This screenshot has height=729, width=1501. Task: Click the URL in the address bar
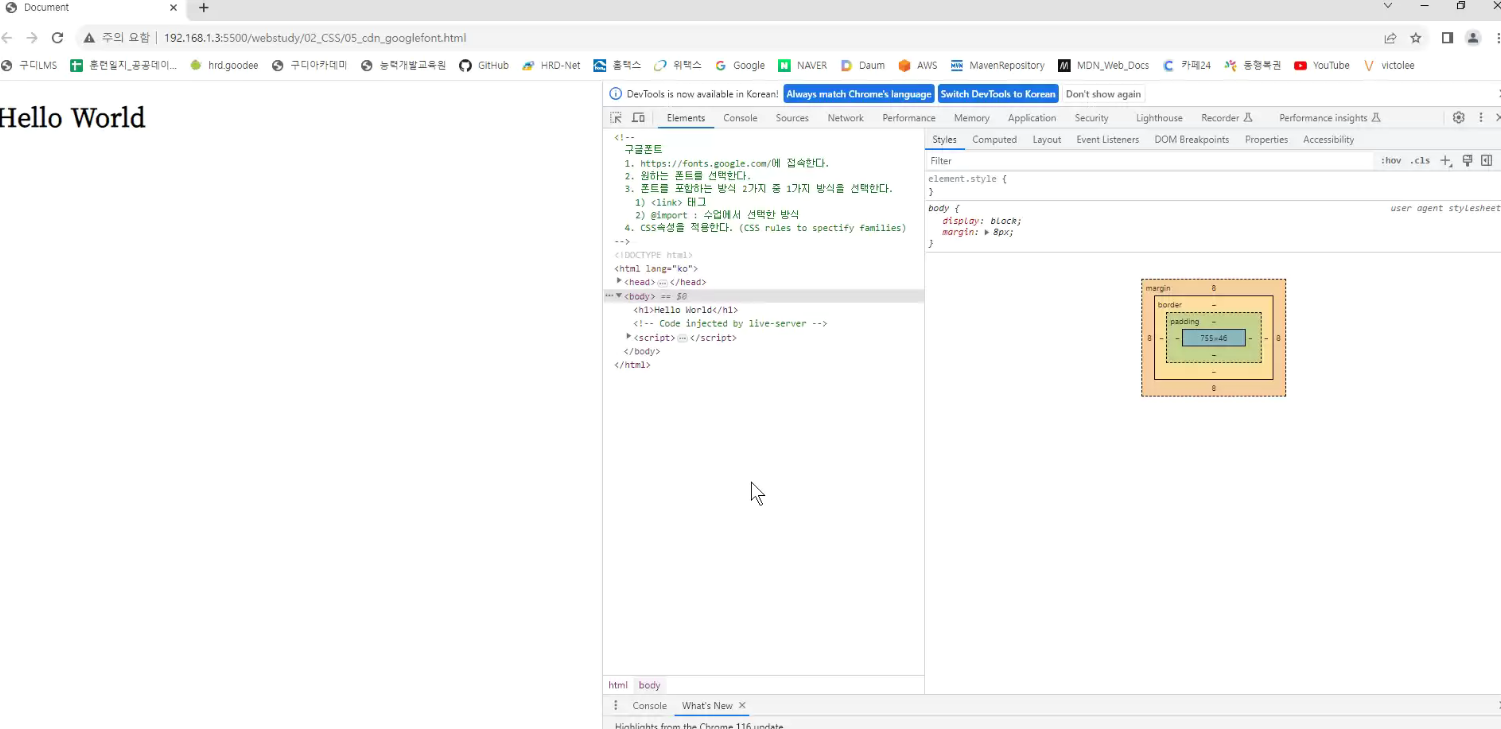(315, 38)
